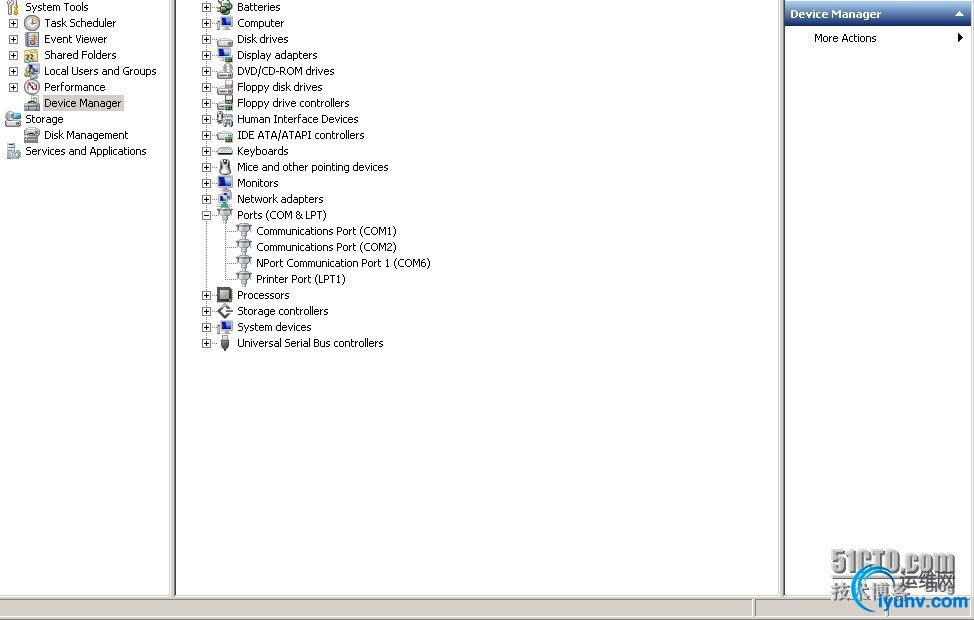Click the Keyboards icon
Viewport: 974px width, 620px height.
[225, 152]
